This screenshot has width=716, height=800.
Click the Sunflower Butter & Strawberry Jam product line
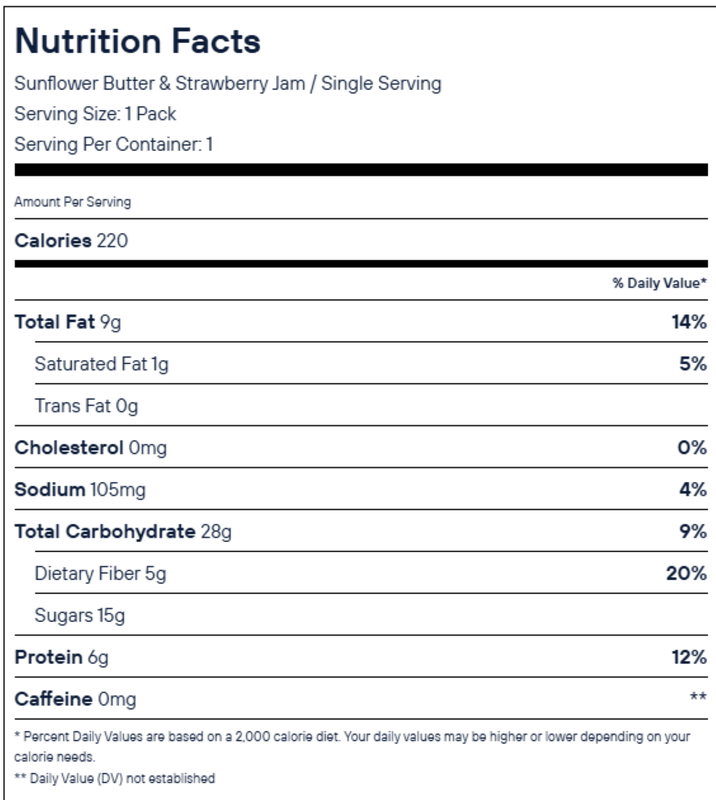pyautogui.click(x=227, y=83)
